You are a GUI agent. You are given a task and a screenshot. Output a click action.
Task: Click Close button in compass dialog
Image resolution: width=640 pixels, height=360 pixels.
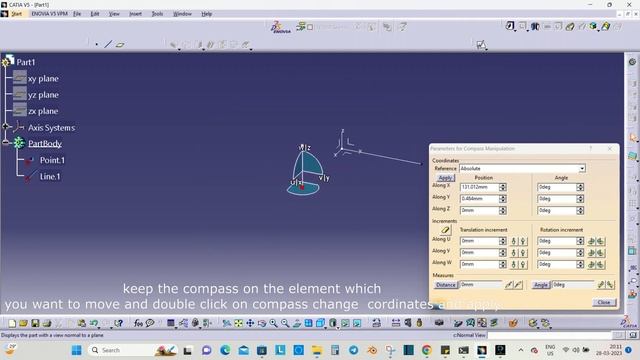coord(604,302)
